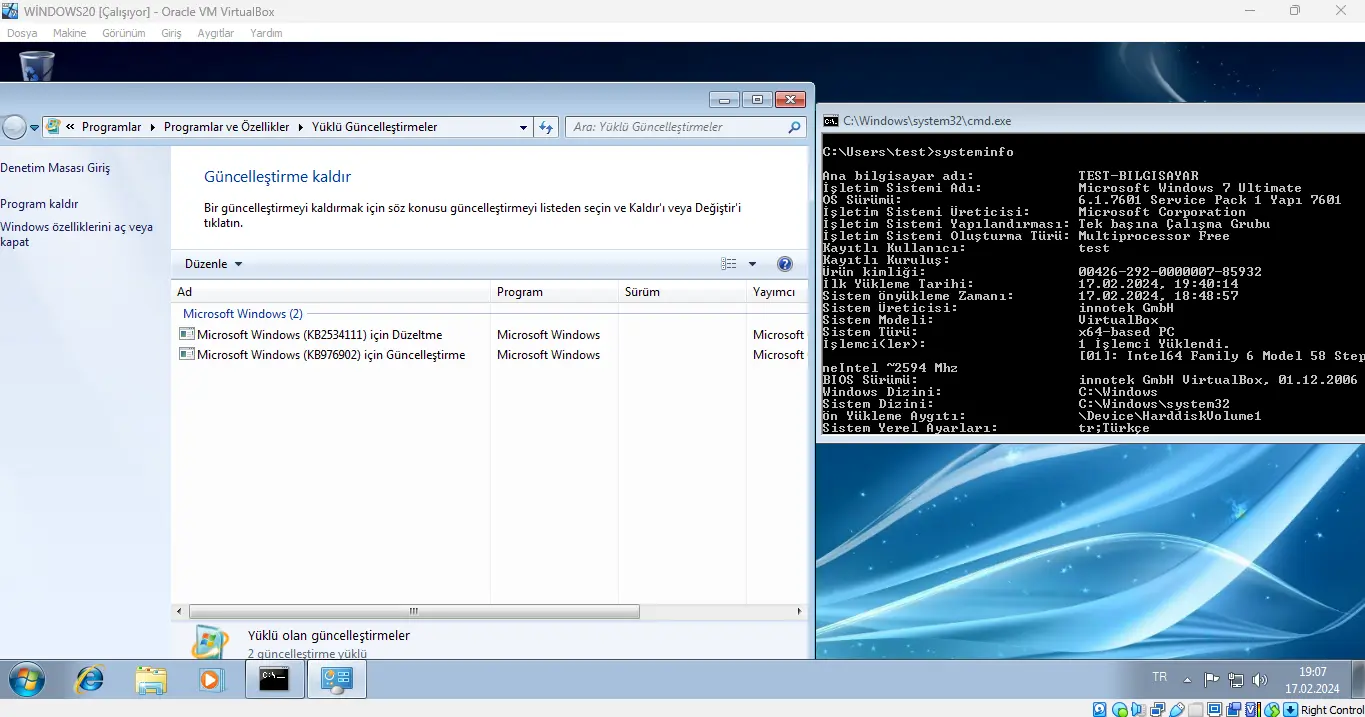Click VirtualBox mouse integration status icon

[x=1272, y=709]
